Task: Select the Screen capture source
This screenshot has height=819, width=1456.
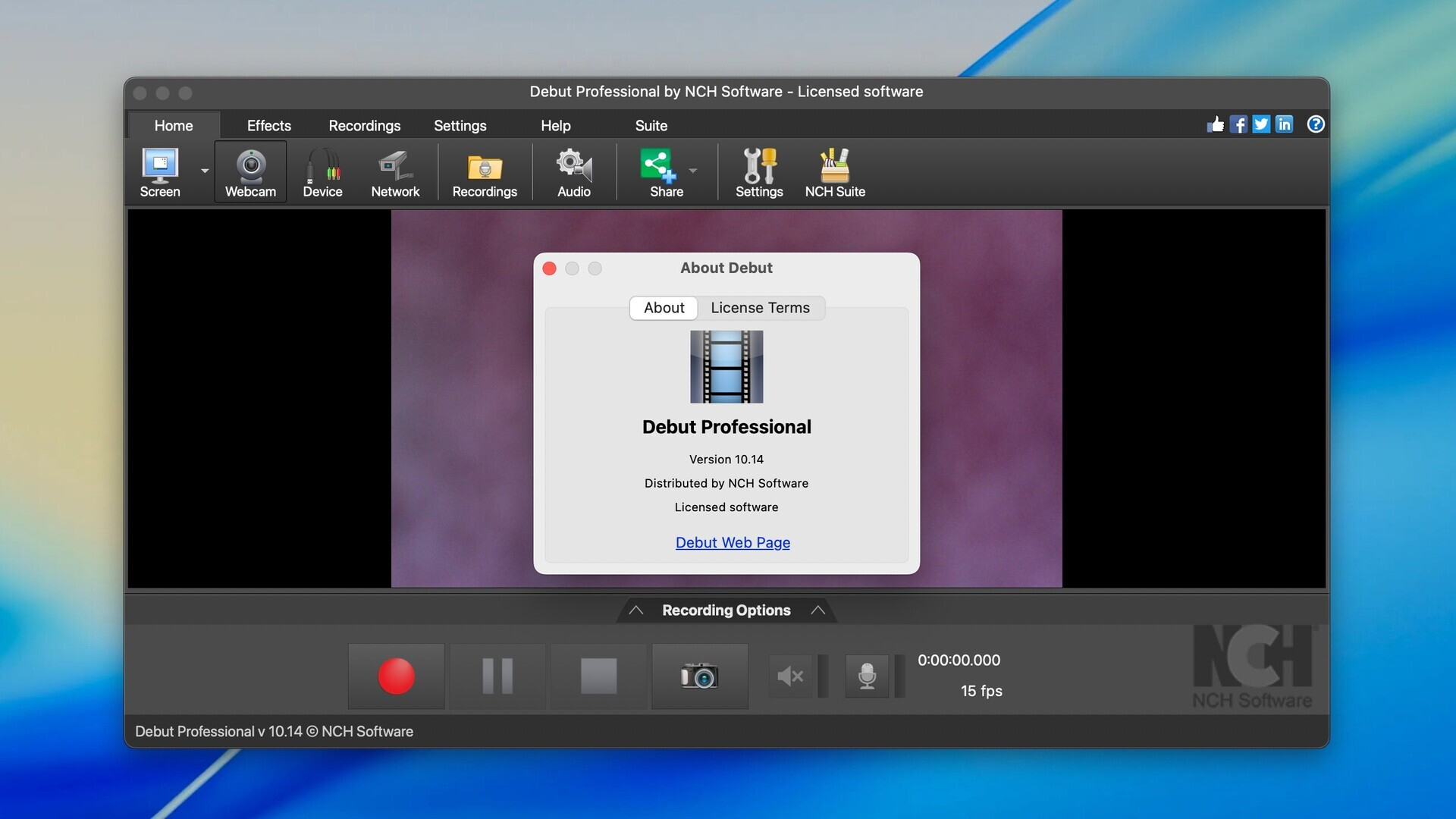Action: tap(160, 172)
